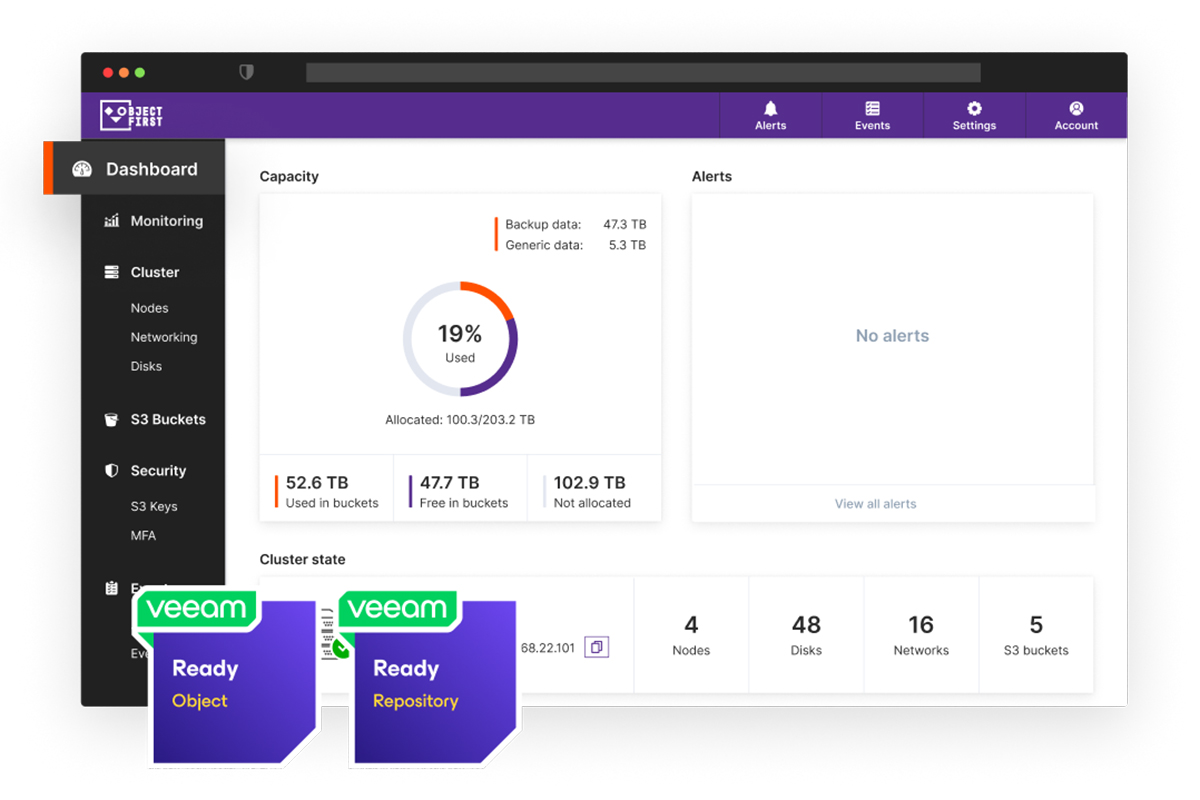Click the Cluster servers icon
Screen dimensions: 1200x800
[x=112, y=272]
